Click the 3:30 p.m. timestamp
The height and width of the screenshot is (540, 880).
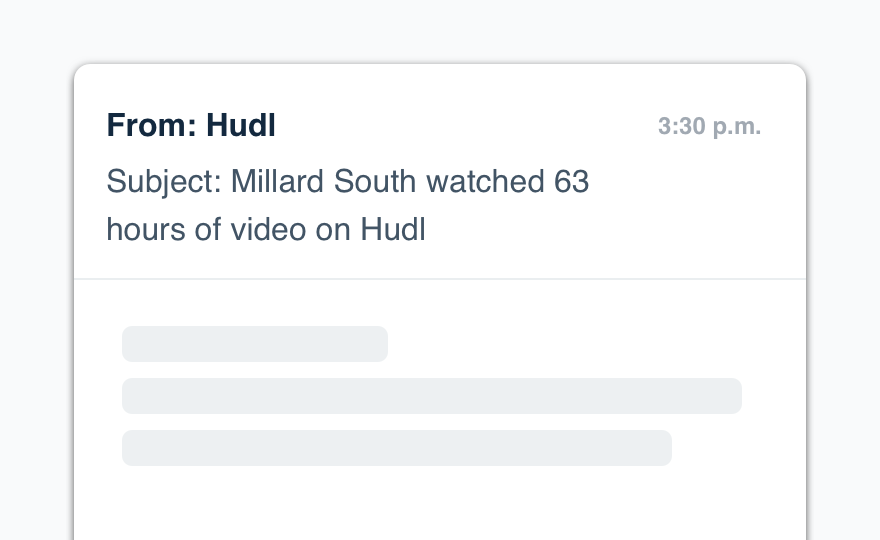[709, 127]
